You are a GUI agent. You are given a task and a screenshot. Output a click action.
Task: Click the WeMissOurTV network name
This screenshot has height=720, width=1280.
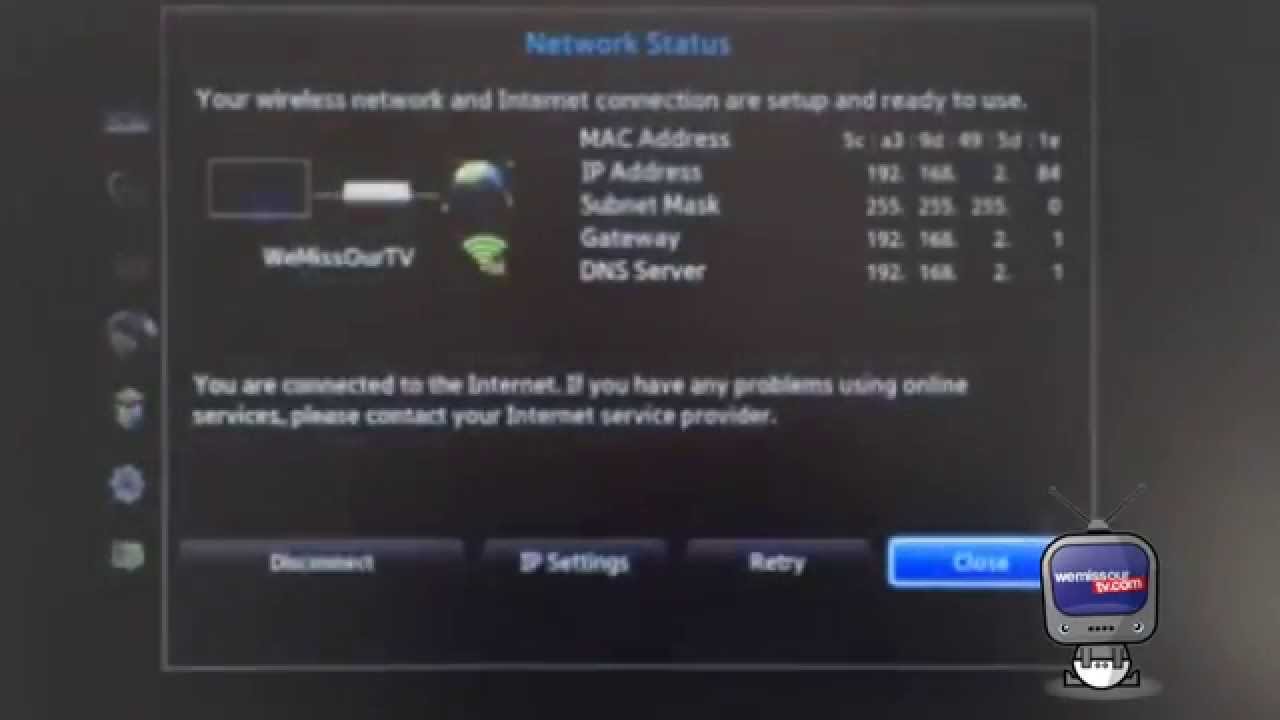pos(338,257)
